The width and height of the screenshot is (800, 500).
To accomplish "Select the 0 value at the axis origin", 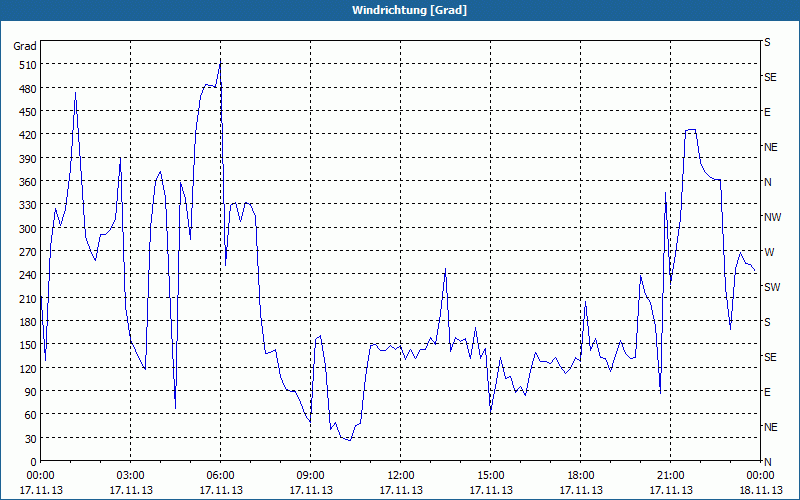I will pos(34,462).
